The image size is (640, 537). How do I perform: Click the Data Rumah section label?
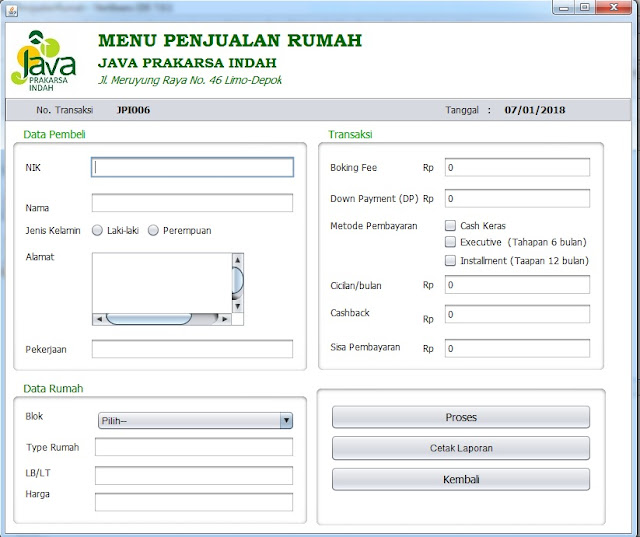coord(53,388)
